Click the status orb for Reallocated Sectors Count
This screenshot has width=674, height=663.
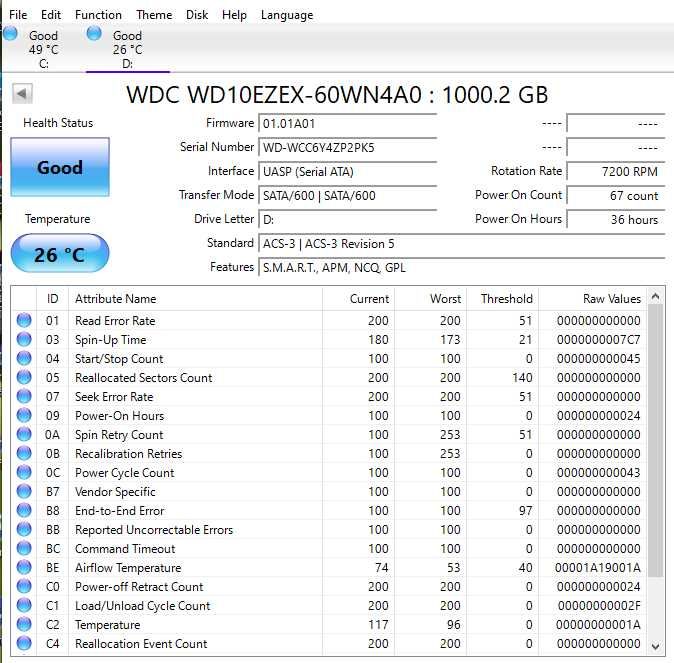[x=24, y=377]
